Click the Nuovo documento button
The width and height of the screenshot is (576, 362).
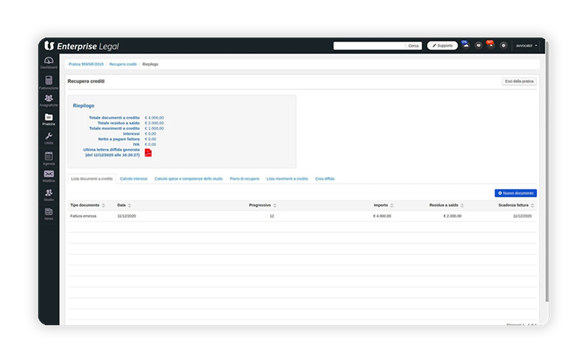point(515,193)
